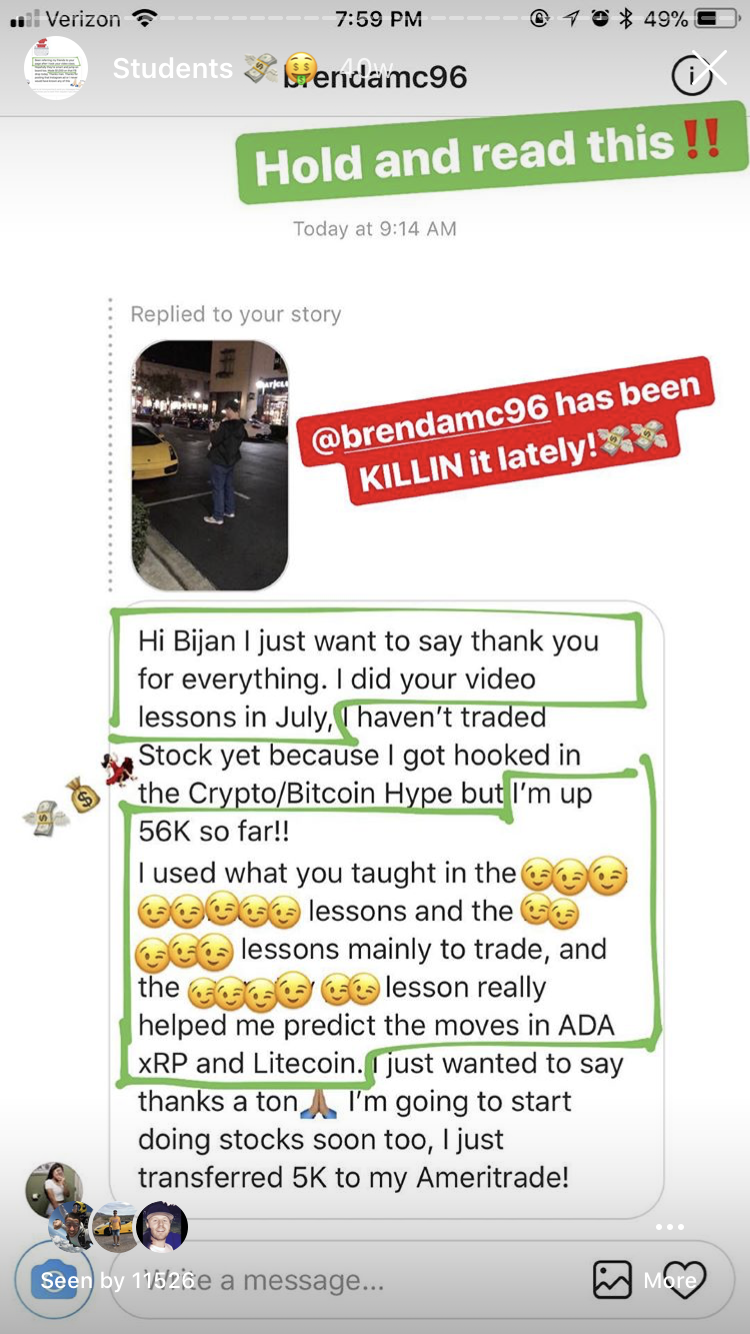Tap the Students highlight title

(x=173, y=68)
